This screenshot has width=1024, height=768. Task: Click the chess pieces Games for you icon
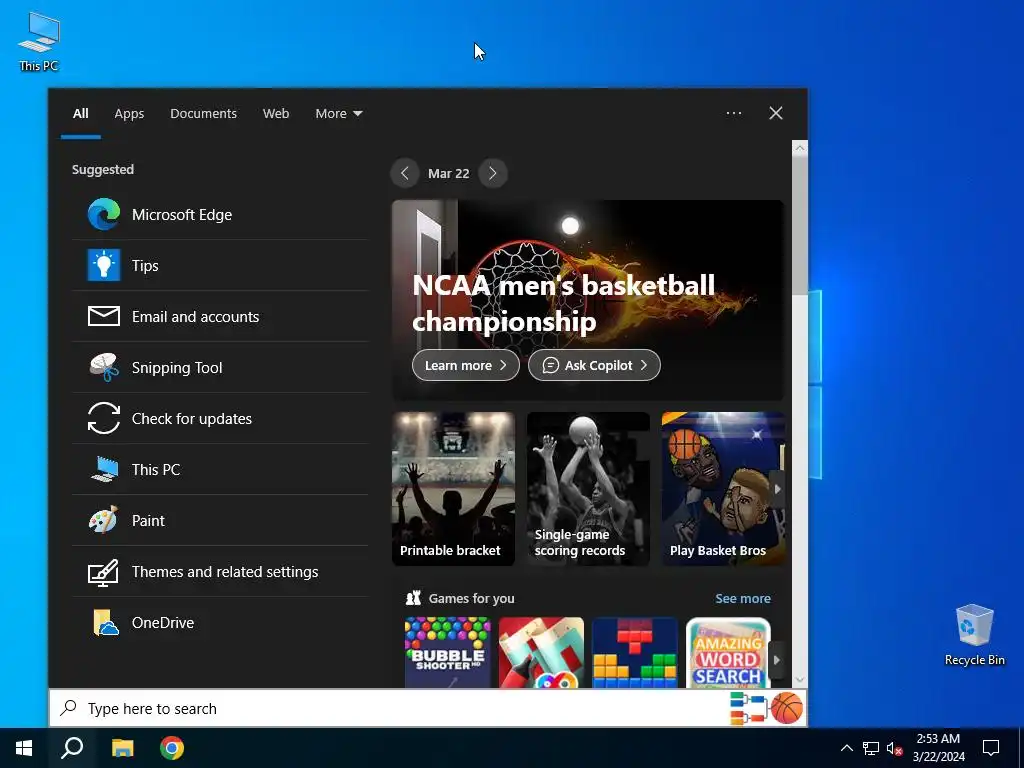pos(413,598)
